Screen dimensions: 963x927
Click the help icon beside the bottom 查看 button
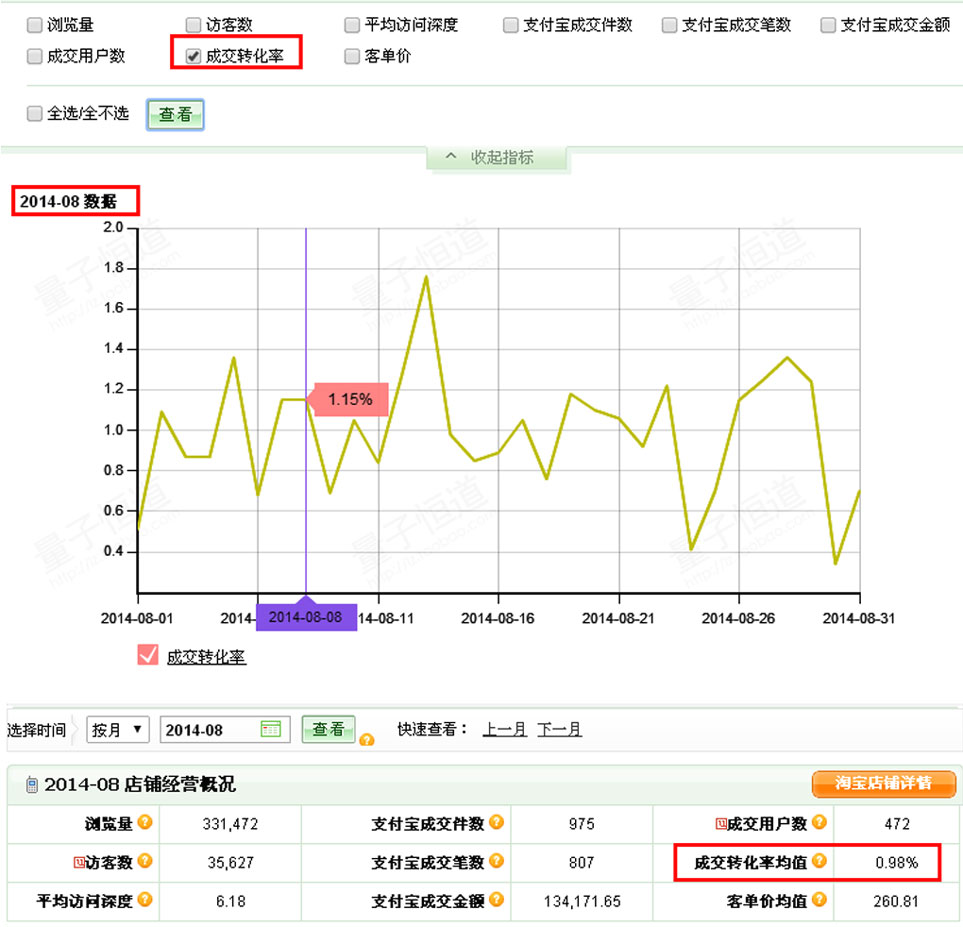(367, 739)
